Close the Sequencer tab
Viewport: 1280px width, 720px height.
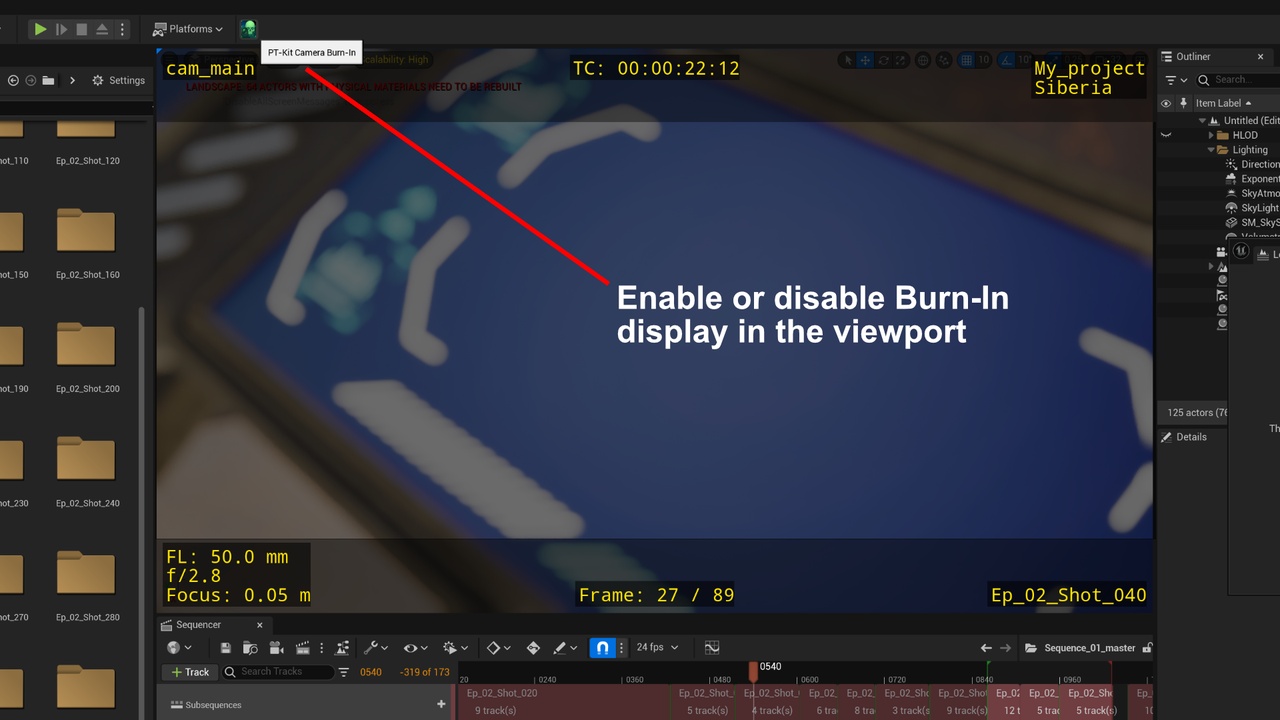click(x=259, y=625)
